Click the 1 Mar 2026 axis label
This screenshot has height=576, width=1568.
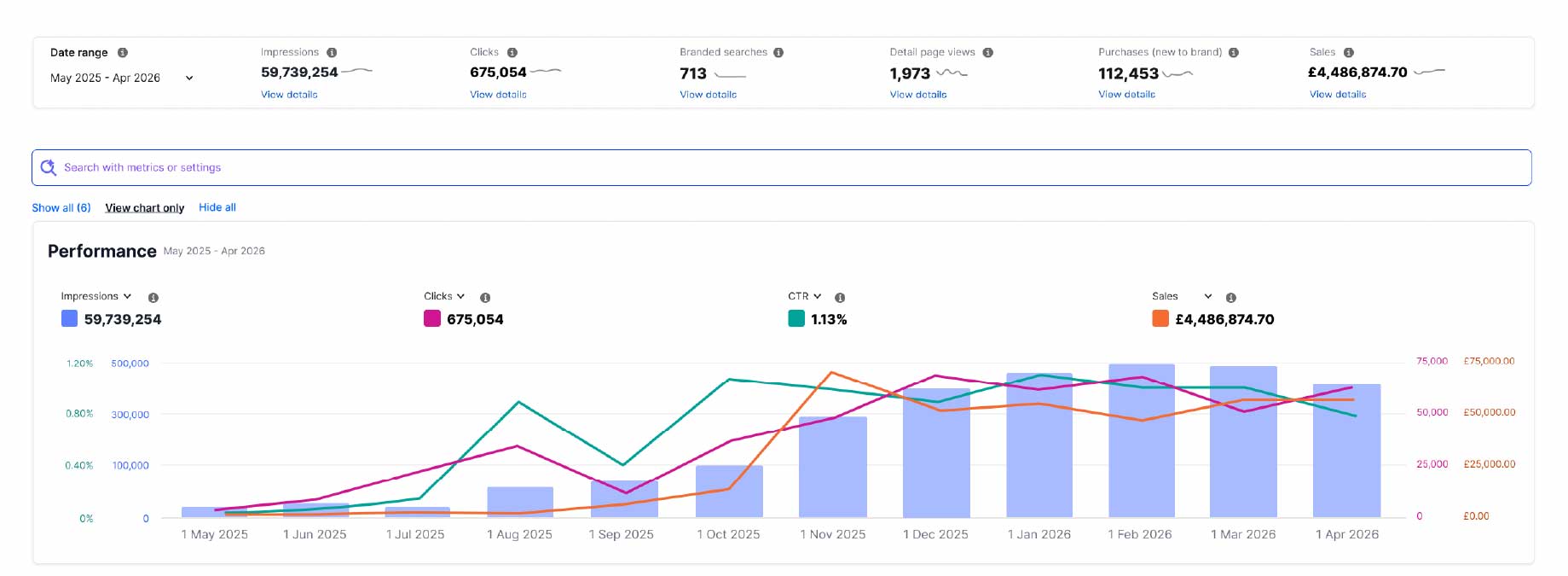coord(1243,534)
